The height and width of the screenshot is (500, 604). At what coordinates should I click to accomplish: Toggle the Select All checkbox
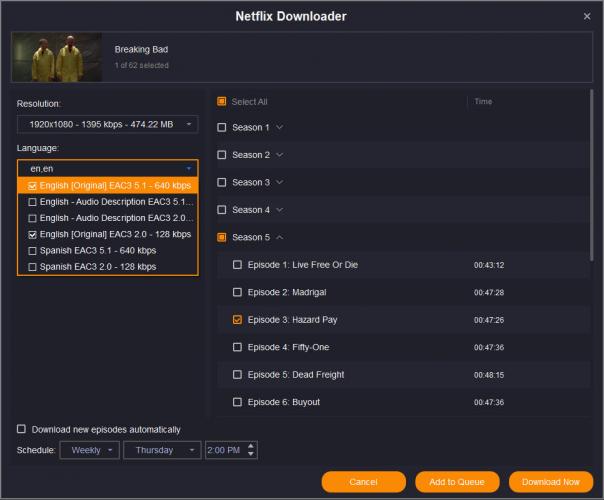(221, 101)
